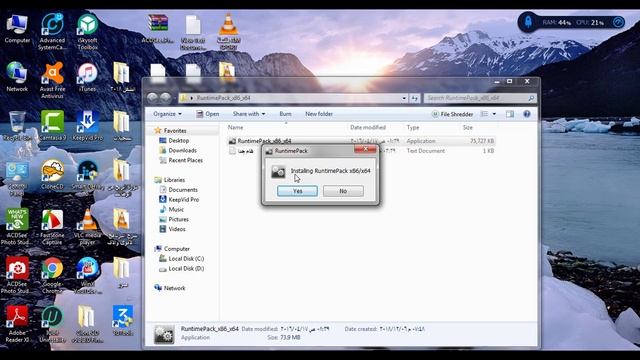Click the Adobe Reader XI desktop icon

(x=17, y=324)
